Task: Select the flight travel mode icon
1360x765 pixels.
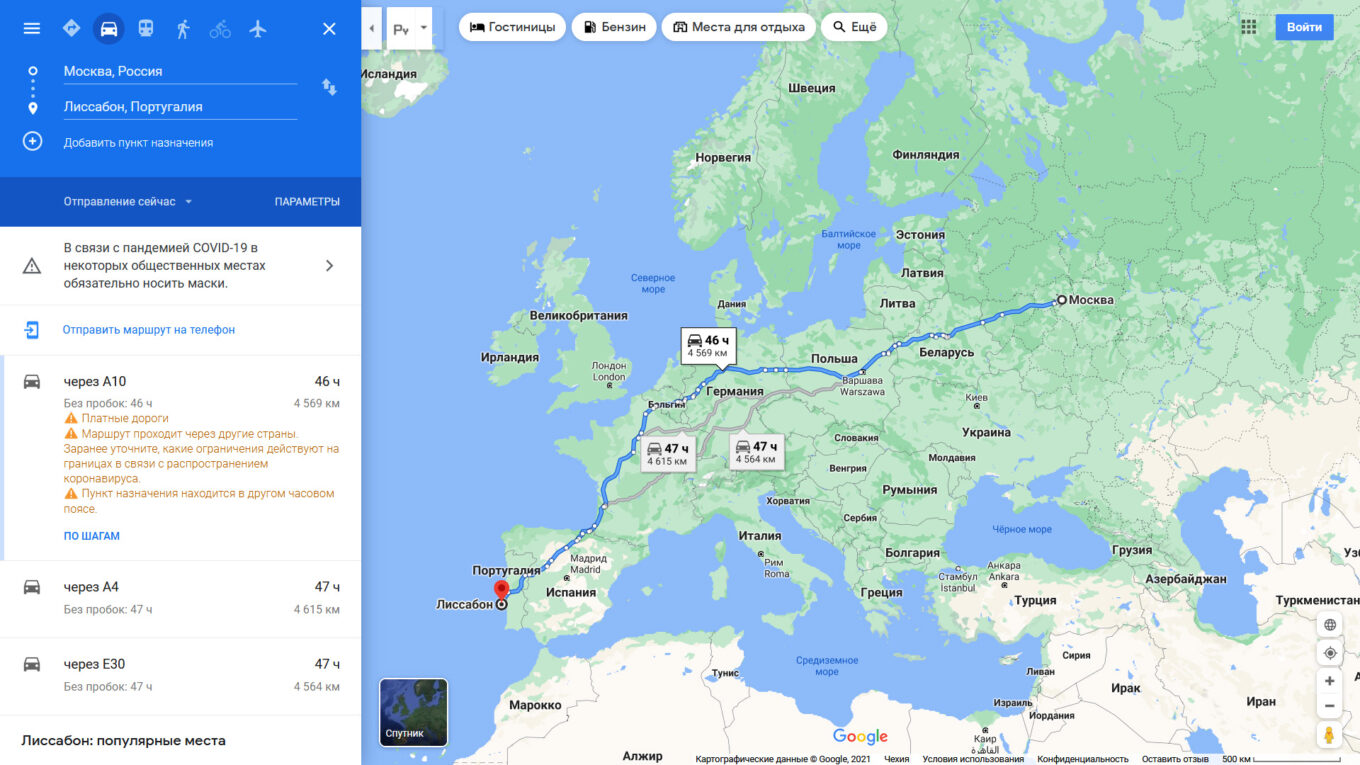Action: pos(258,28)
